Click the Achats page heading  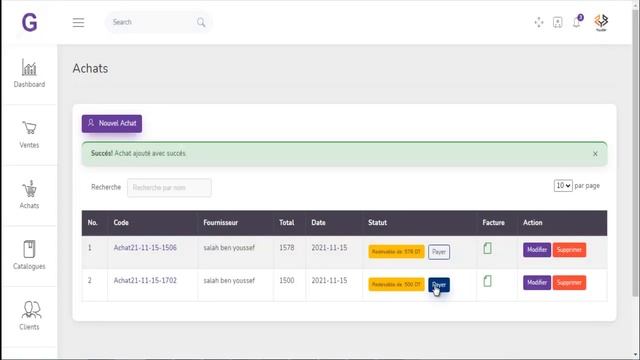point(90,69)
